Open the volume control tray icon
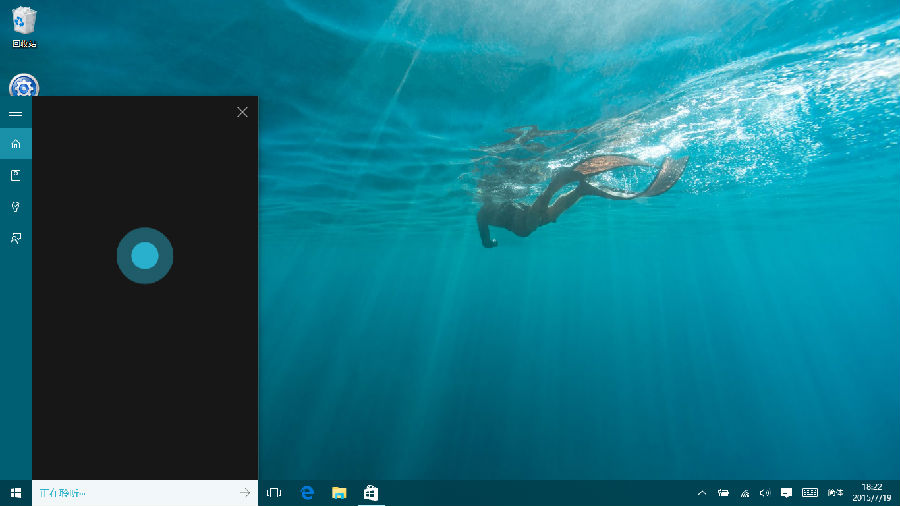 [x=765, y=493]
